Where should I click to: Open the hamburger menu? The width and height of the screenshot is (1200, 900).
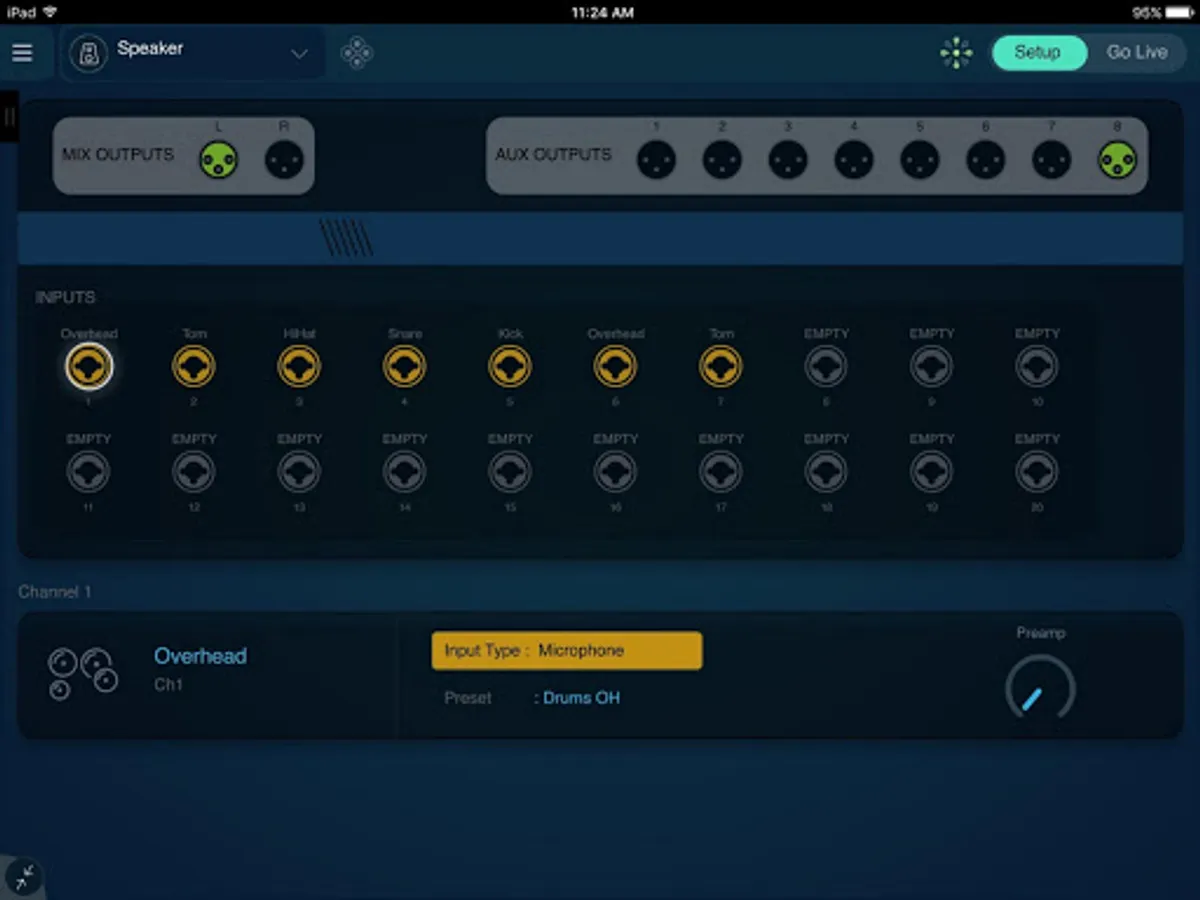(22, 53)
